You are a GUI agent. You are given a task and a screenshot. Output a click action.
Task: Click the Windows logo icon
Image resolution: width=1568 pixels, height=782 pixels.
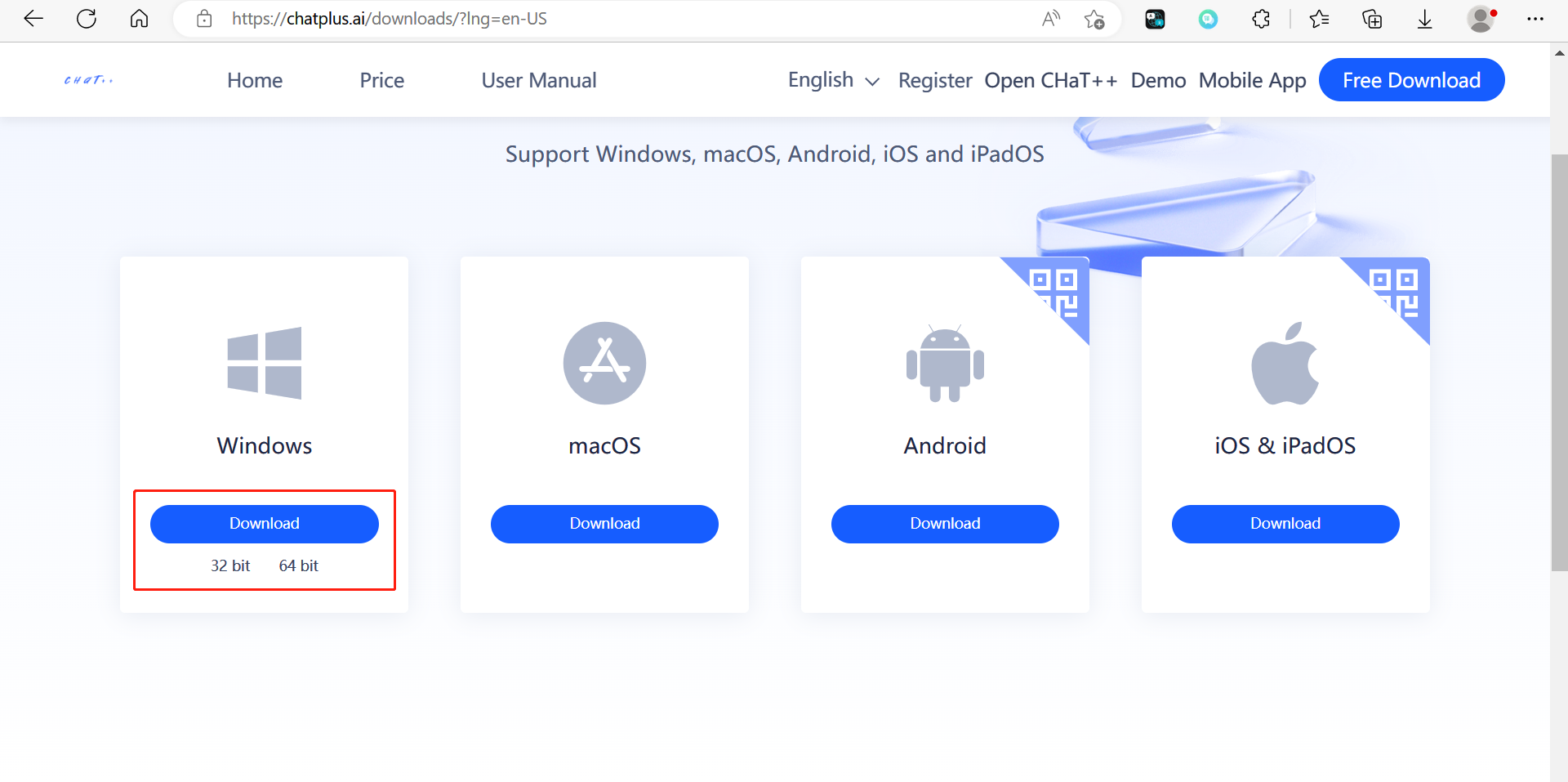(265, 363)
